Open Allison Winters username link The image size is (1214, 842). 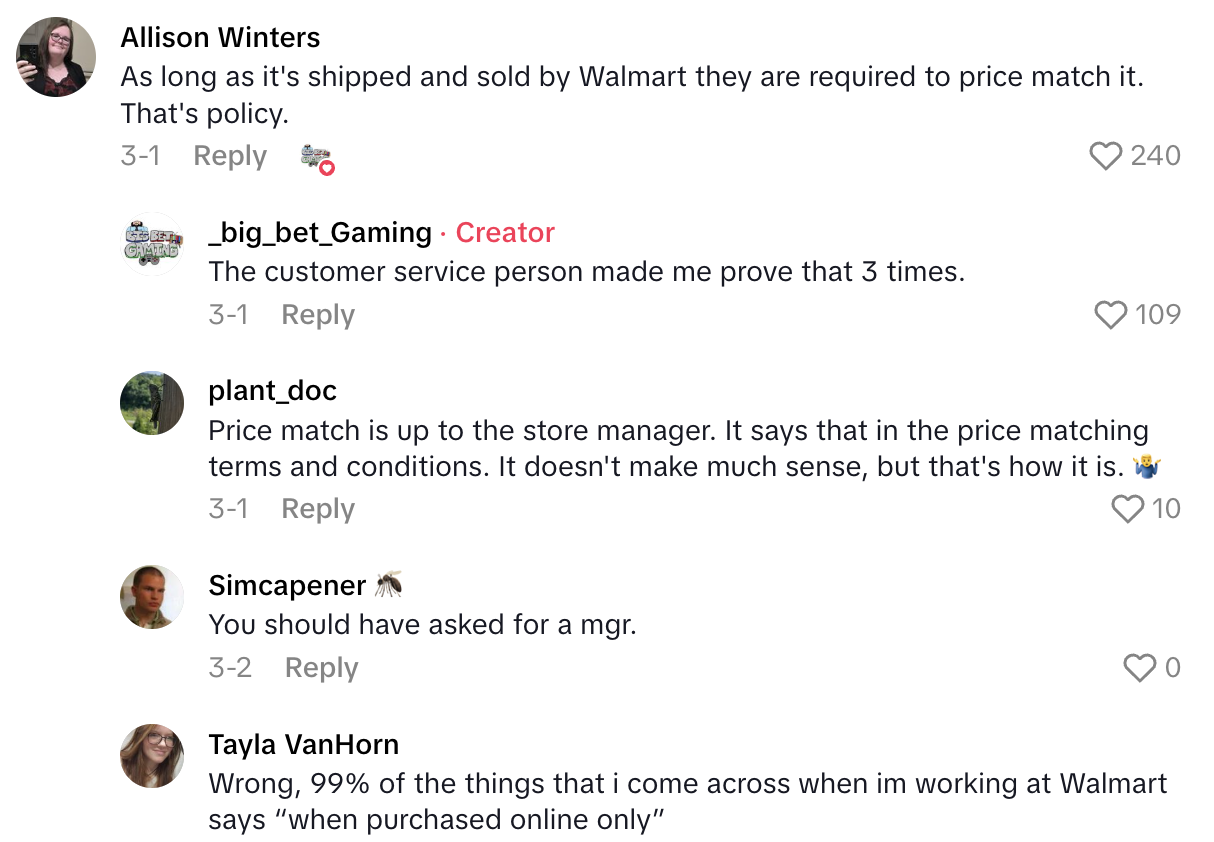[220, 38]
